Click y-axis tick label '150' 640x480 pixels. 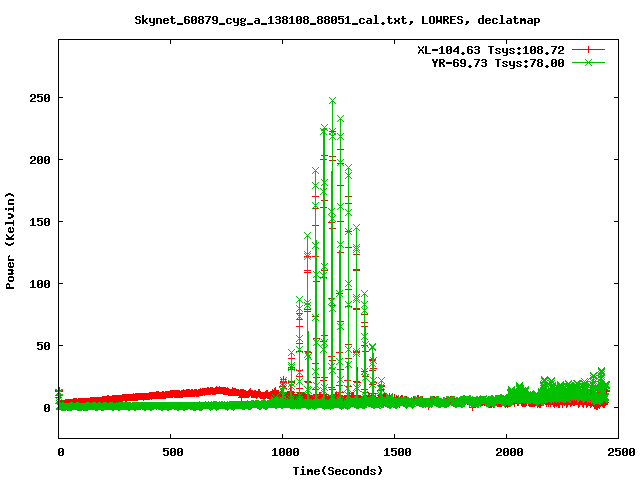tap(40, 222)
